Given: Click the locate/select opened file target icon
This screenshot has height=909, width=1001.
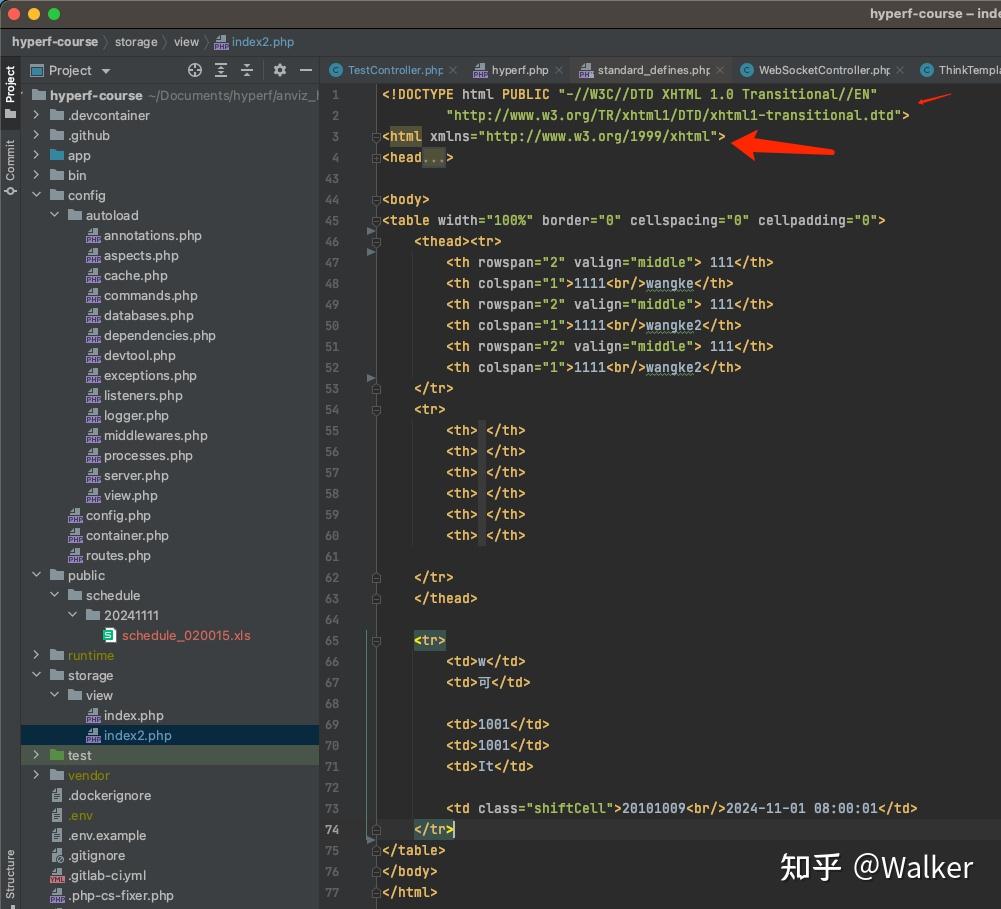Looking at the screenshot, I should (195, 70).
